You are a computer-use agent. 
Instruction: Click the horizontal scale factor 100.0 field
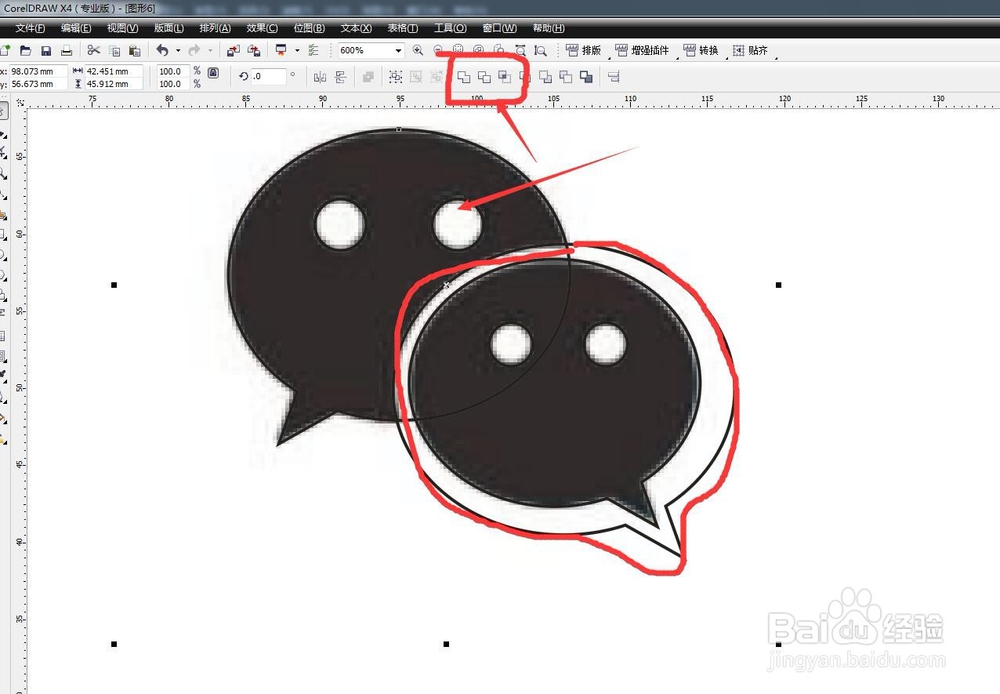[173, 71]
